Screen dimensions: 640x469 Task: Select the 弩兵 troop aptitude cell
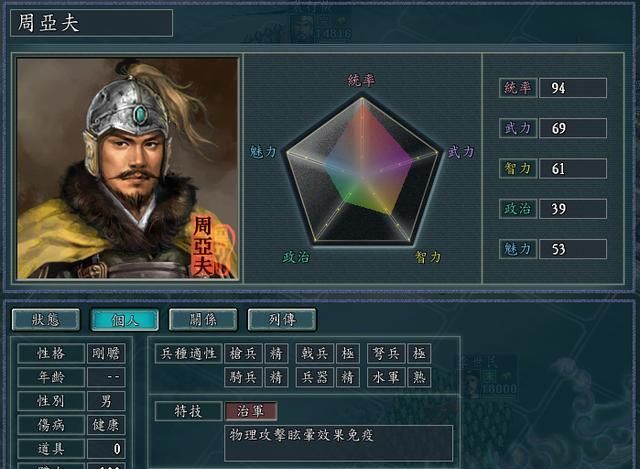(x=386, y=353)
